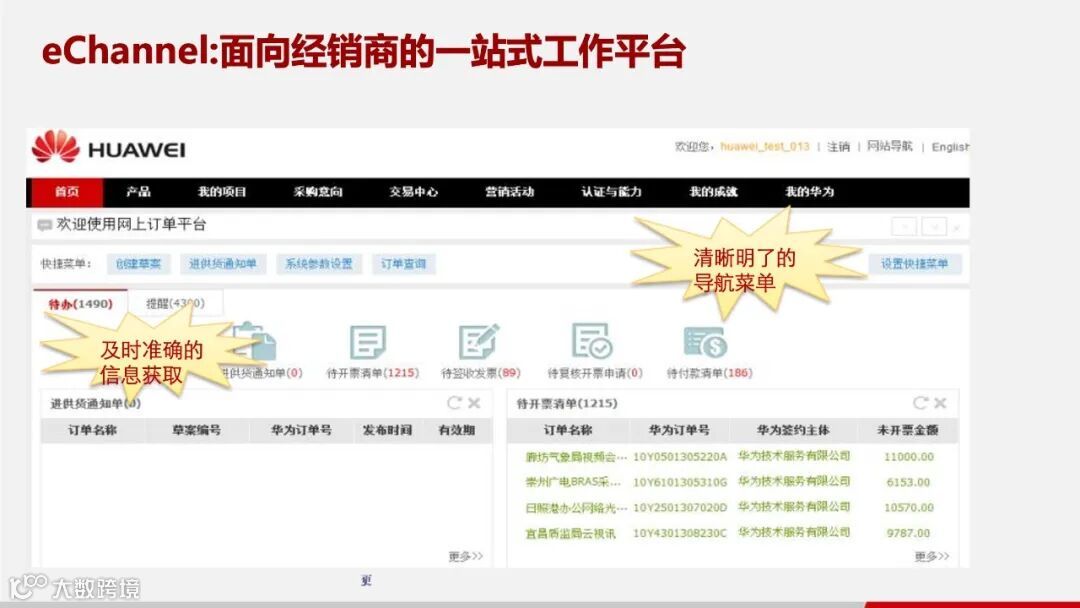Click the 未开票金额 column header

pyautogui.click(x=908, y=430)
